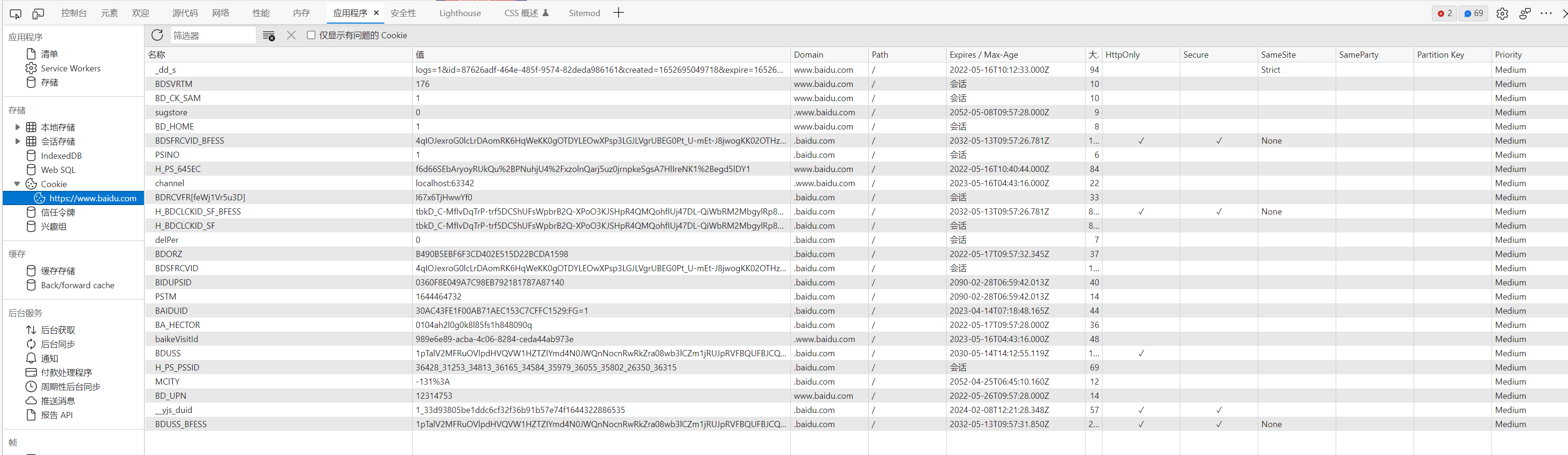
Task: Switch to CSS 概述 tab
Action: [x=526, y=13]
